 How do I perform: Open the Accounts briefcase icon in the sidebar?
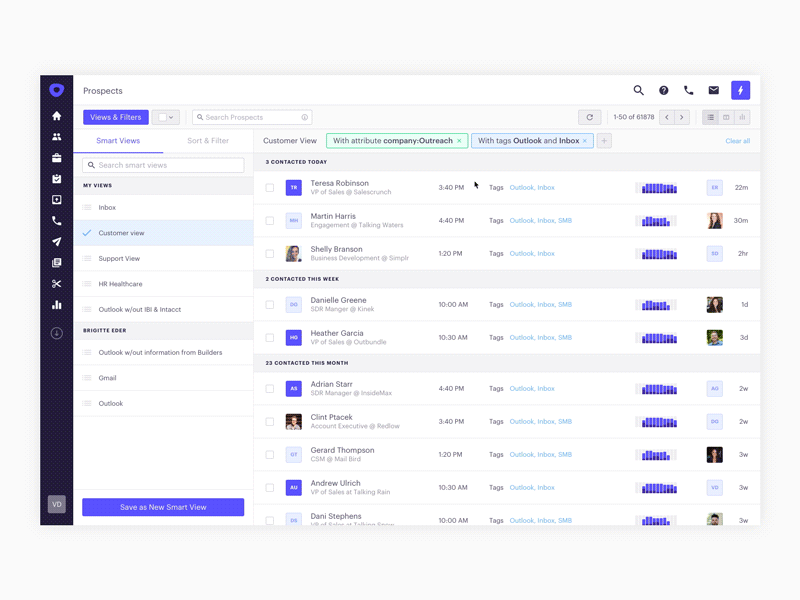57,158
